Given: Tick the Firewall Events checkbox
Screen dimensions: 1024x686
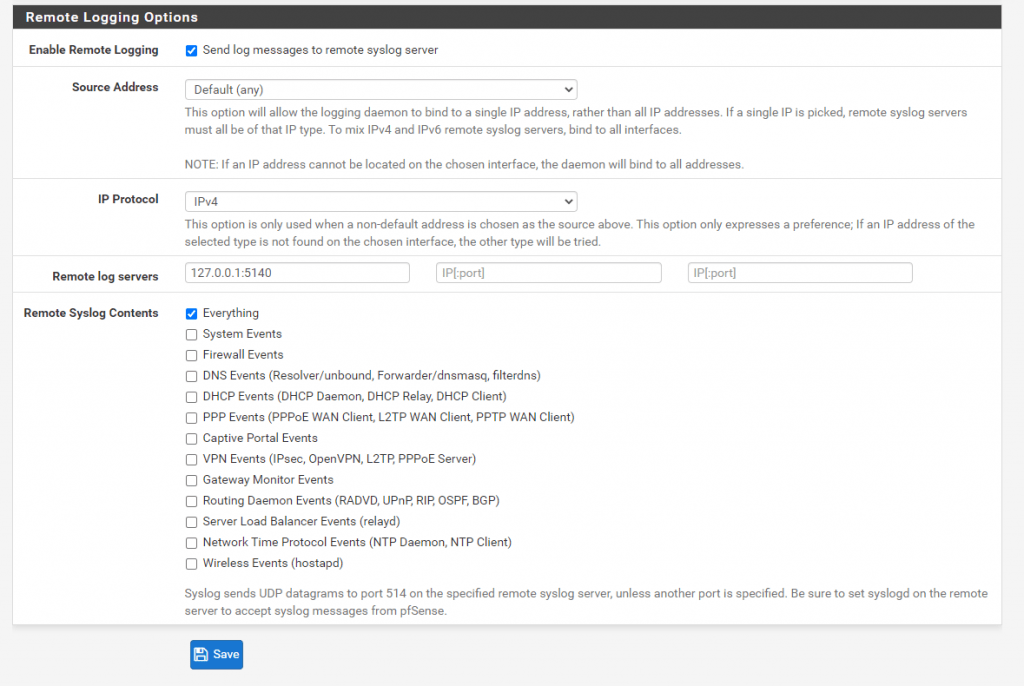Looking at the screenshot, I should 191,355.
